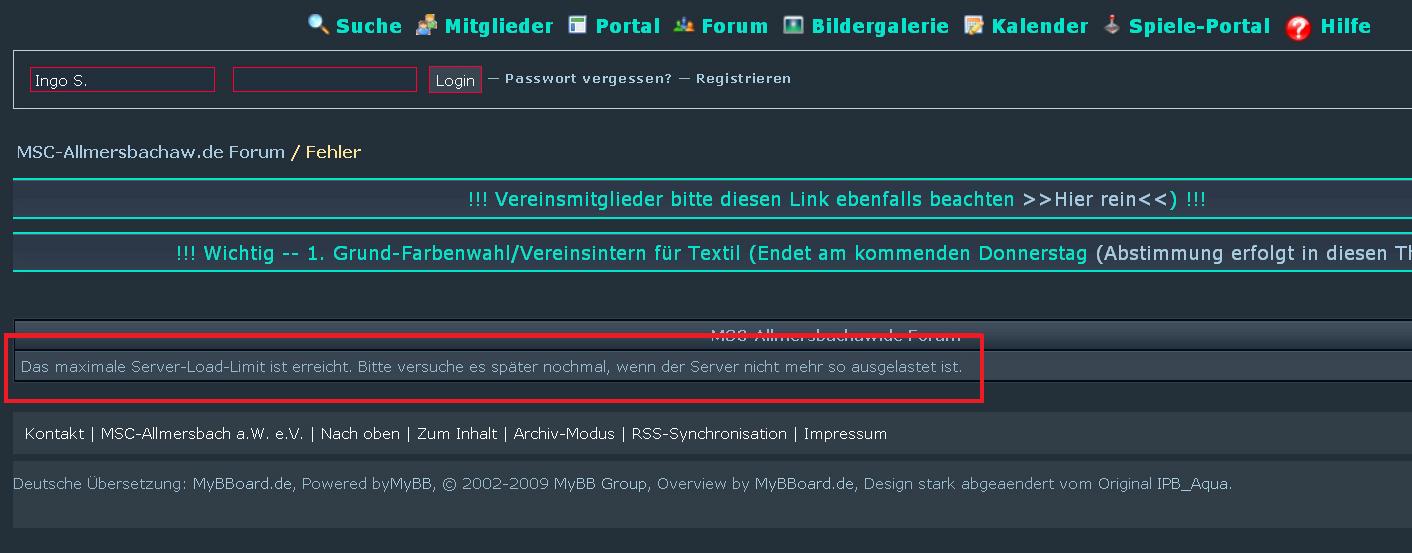Viewport: 1412px width, 553px height.
Task: Focus the empty password field
Action: click(x=324, y=80)
